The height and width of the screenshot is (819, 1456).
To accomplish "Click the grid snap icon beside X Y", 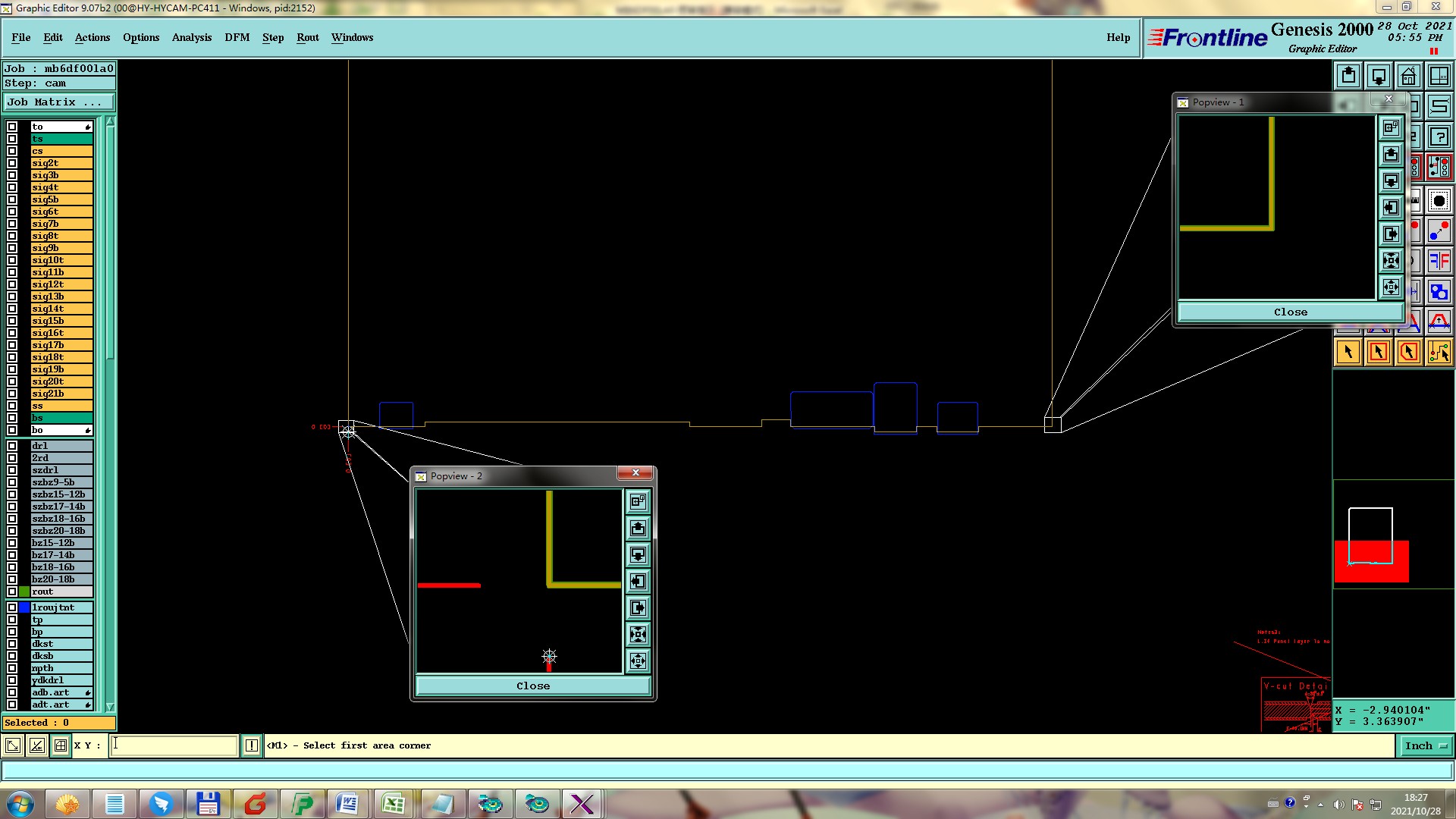I will tap(61, 745).
